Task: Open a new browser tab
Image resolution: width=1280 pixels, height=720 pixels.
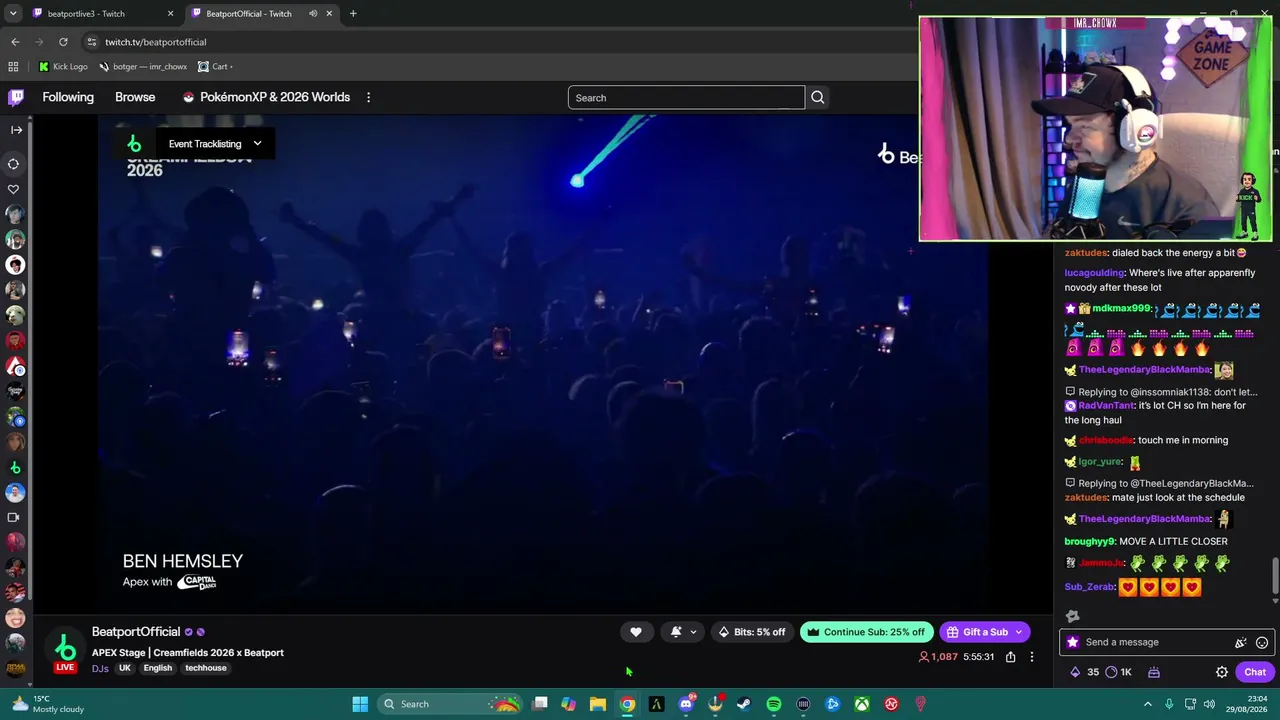Action: (x=353, y=14)
